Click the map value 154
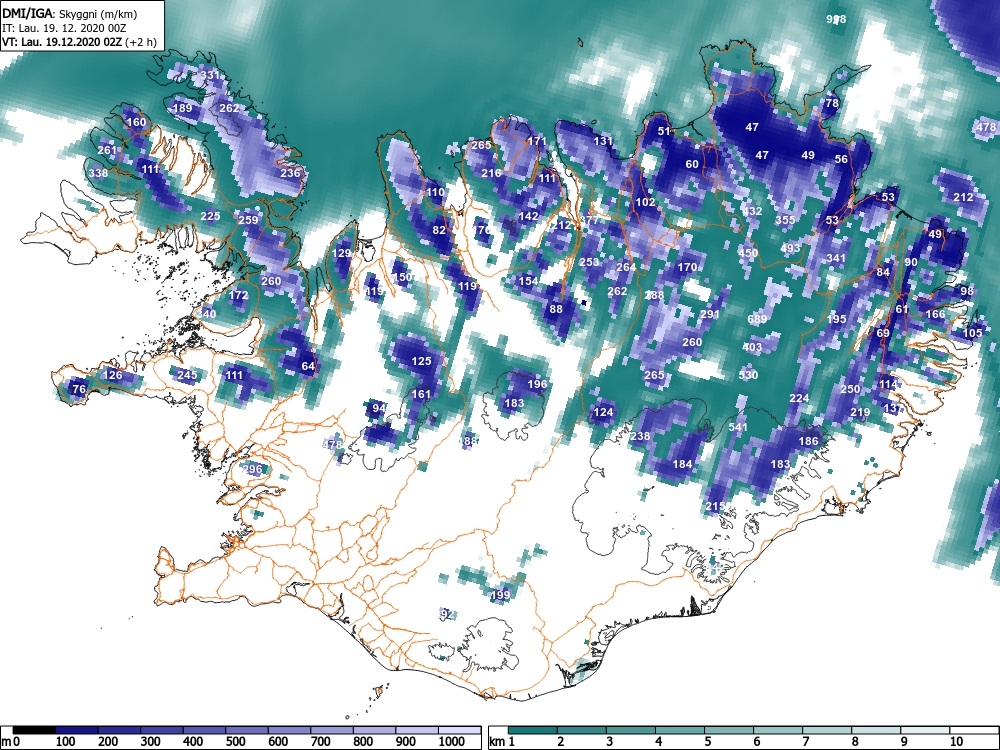Screen dimensions: 1000x750 528,281
